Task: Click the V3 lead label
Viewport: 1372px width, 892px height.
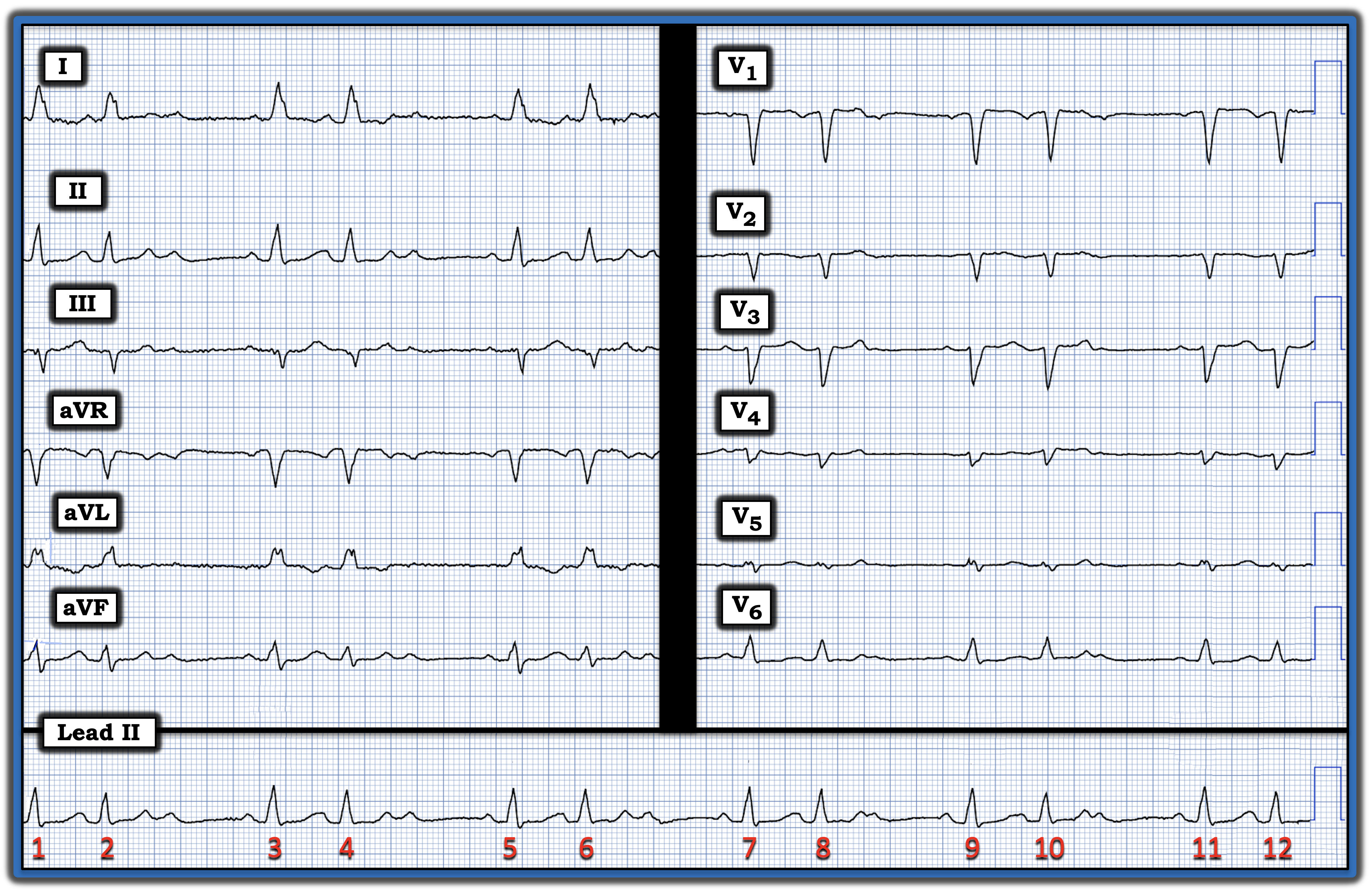Action: (x=744, y=312)
